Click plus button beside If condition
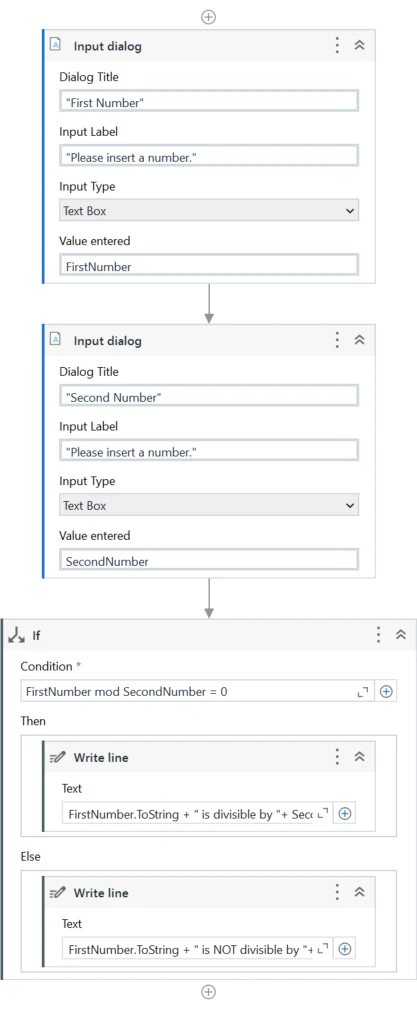This screenshot has height=1010, width=417. [x=386, y=691]
